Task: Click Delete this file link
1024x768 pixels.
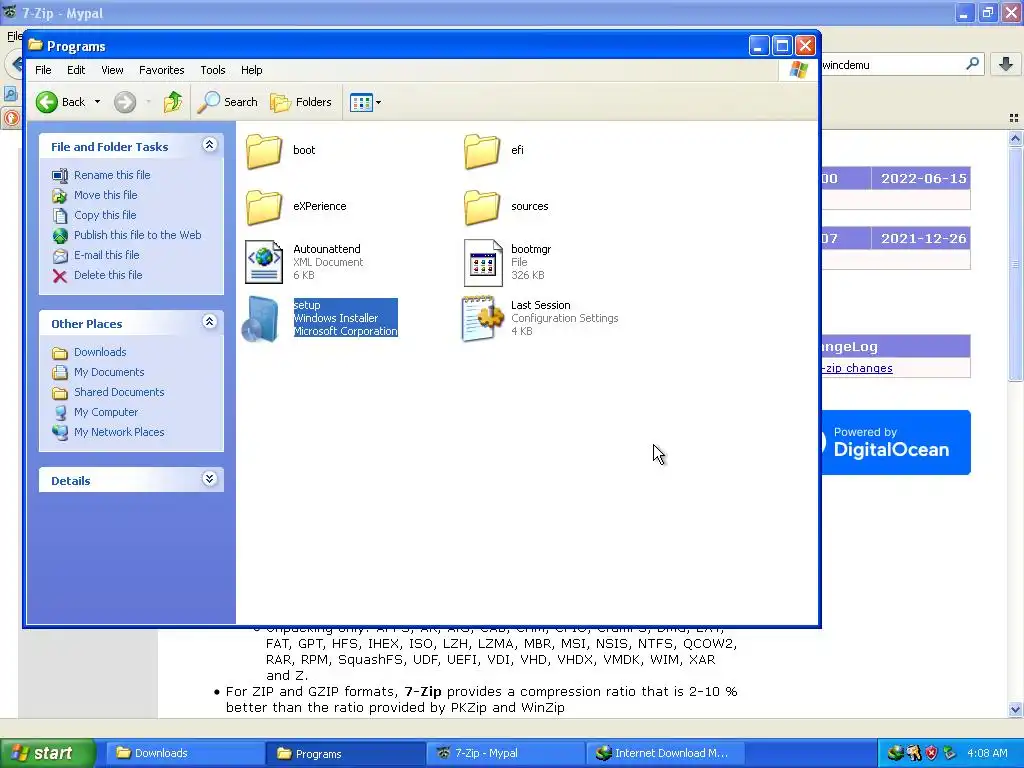Action: click(108, 275)
